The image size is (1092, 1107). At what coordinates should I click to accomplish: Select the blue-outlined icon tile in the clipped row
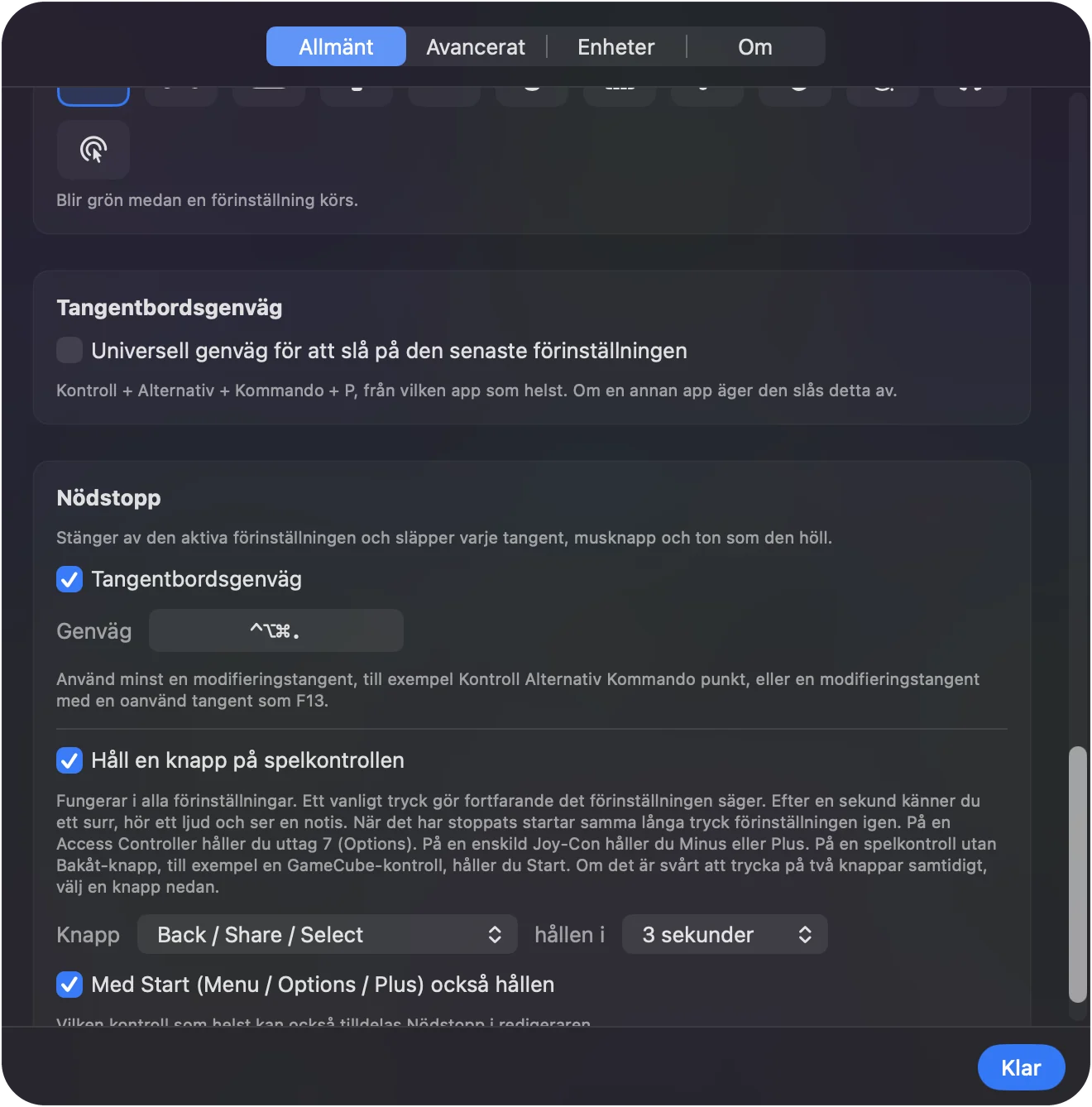click(x=93, y=96)
